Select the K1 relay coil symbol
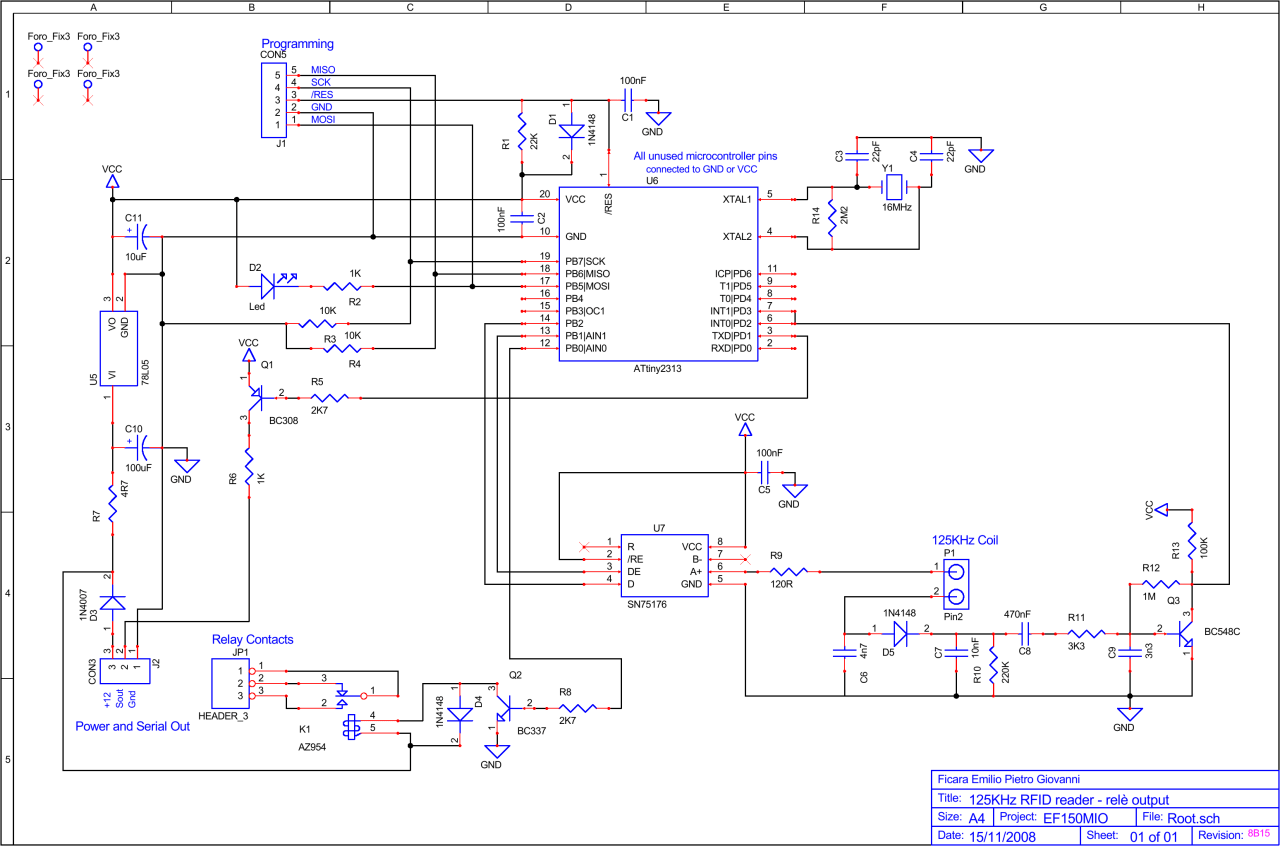Screen dimensions: 1280x846 [x=351, y=728]
